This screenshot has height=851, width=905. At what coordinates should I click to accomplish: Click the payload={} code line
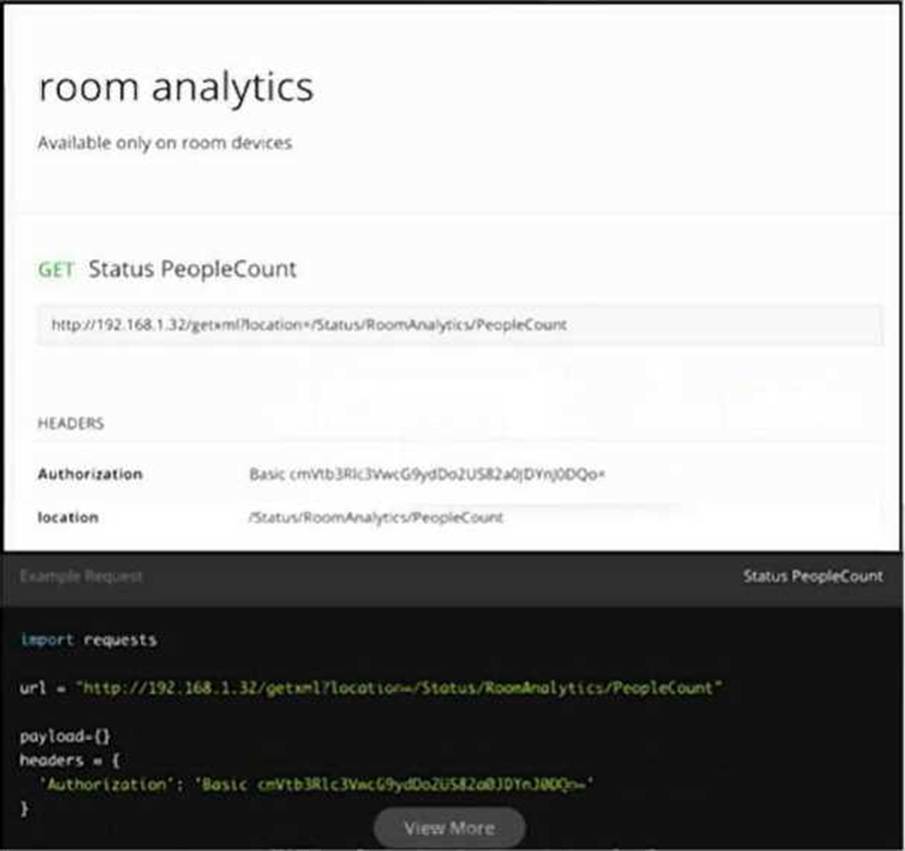pos(65,736)
